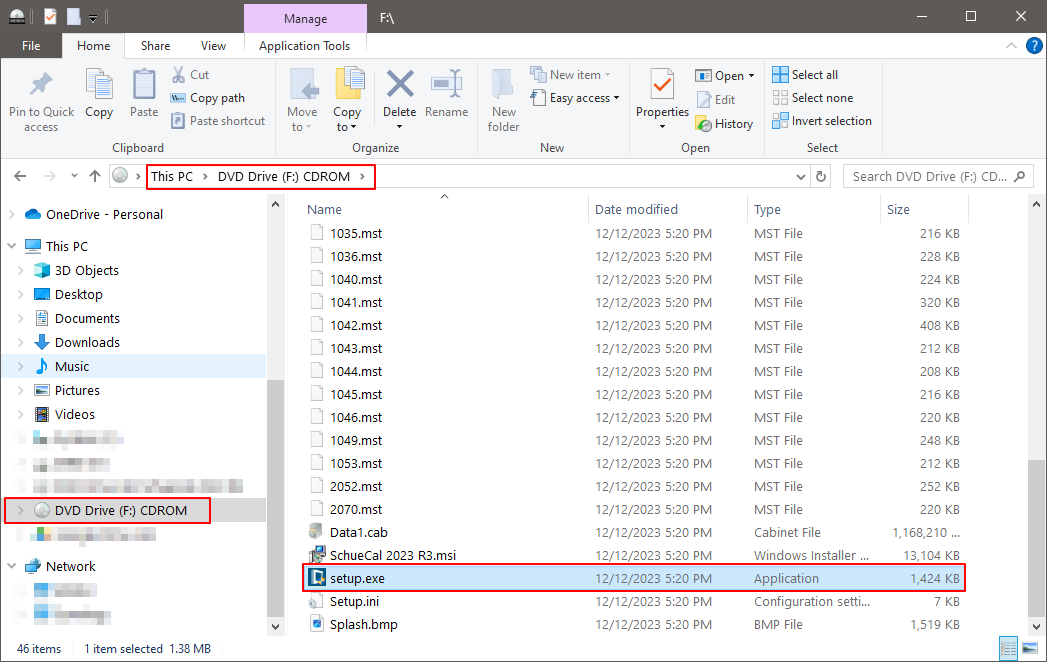Expand the This PC tree node
This screenshot has width=1047, height=662.
12,246
